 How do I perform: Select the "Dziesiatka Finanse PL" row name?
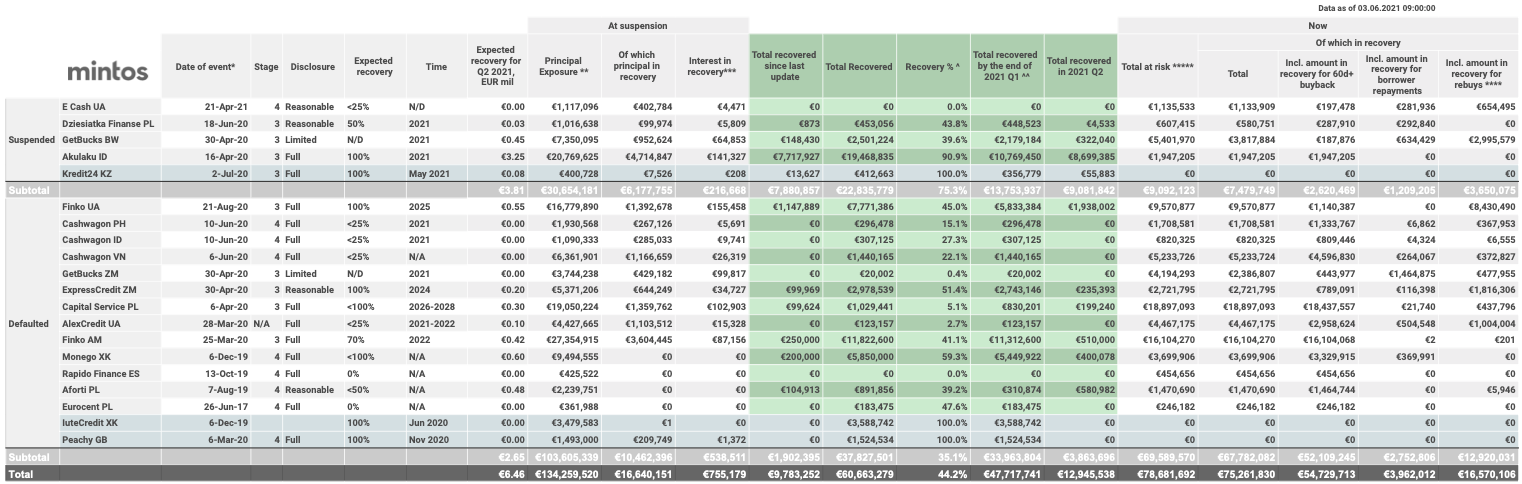[108, 123]
